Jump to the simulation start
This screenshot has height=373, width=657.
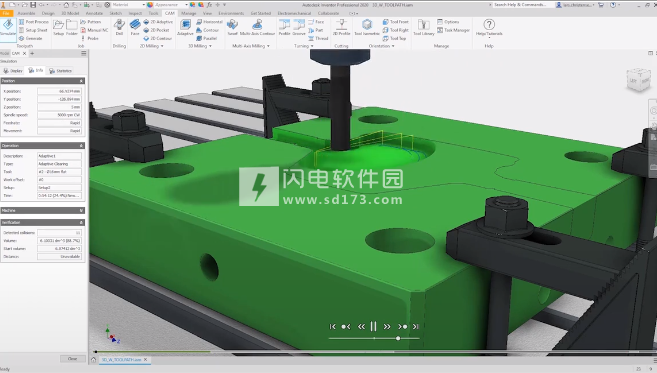pos(333,326)
